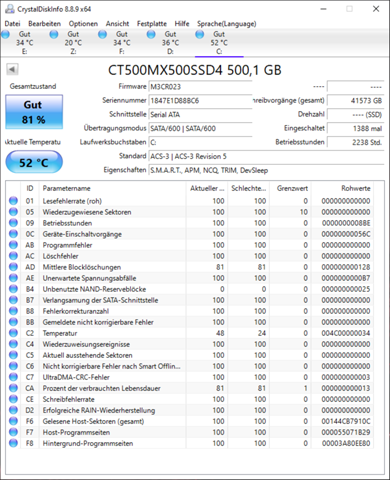Click the Standard field ACS-3
The height and width of the screenshot is (480, 390).
(266, 156)
